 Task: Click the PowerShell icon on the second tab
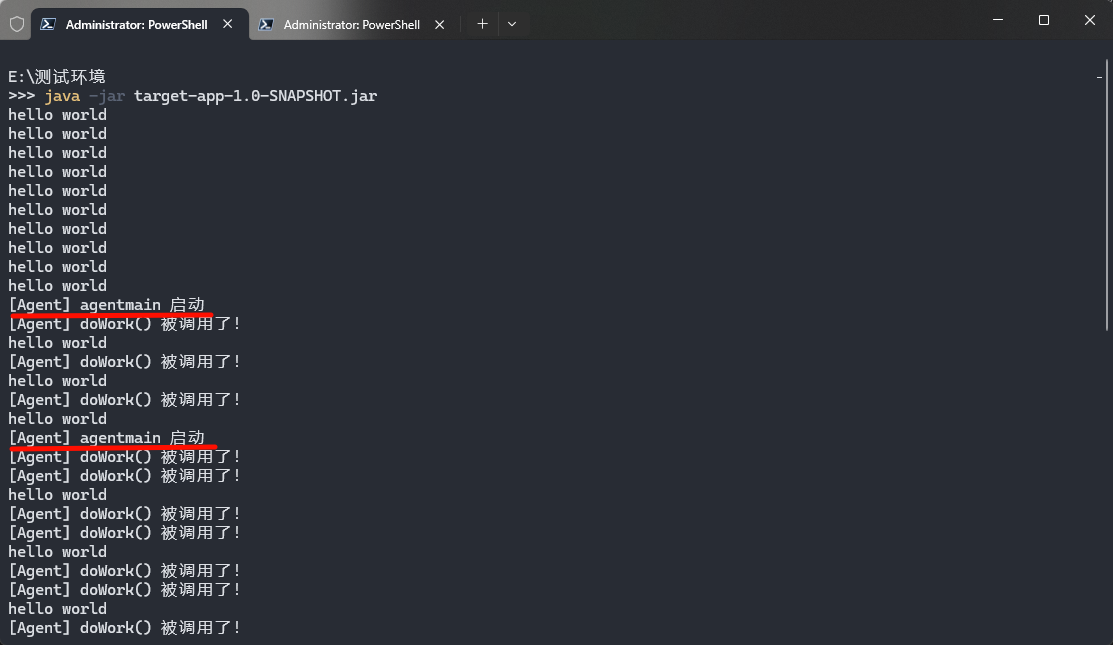pyautogui.click(x=266, y=24)
